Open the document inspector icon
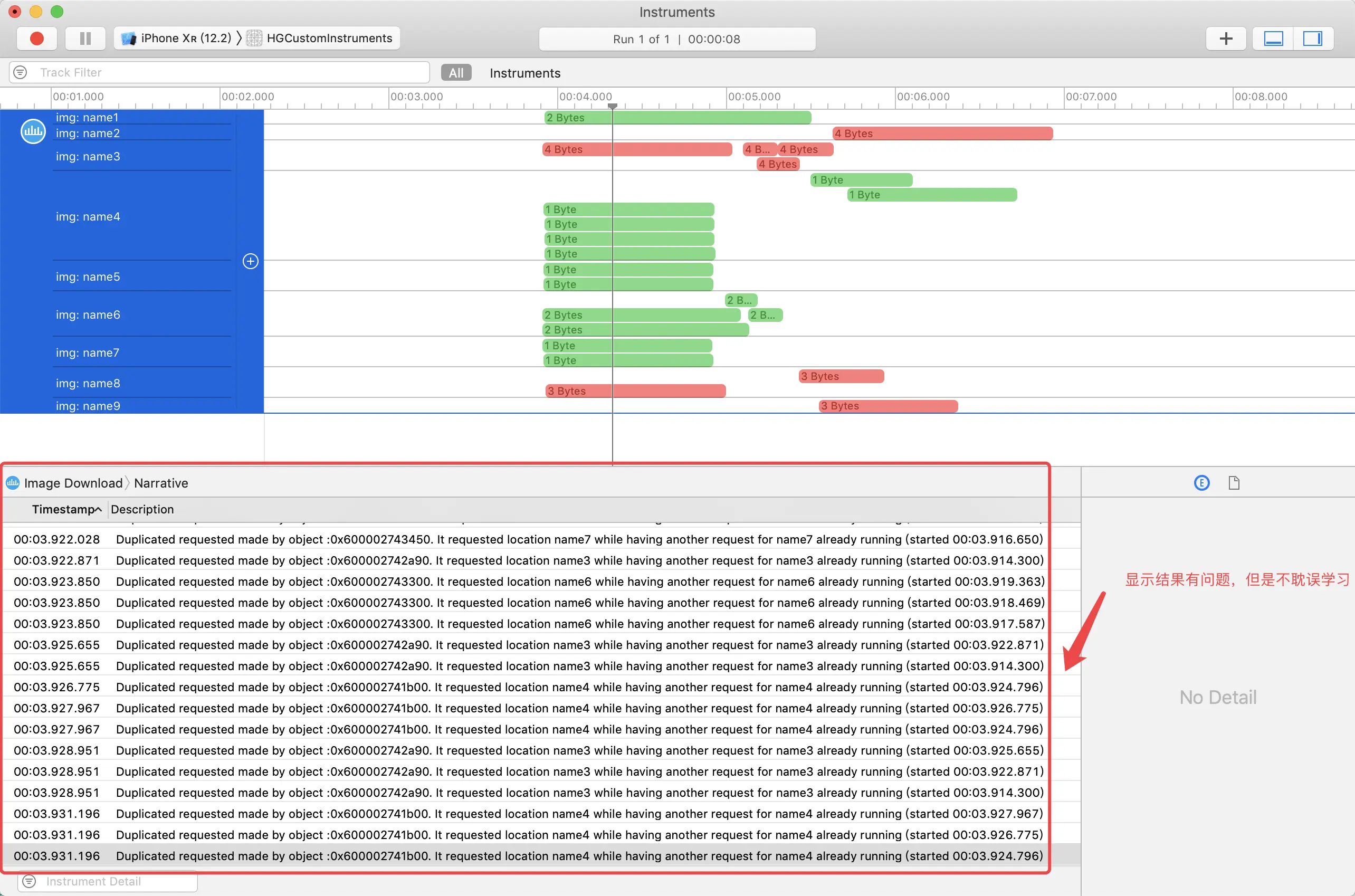This screenshot has height=896, width=1355. point(1234,483)
